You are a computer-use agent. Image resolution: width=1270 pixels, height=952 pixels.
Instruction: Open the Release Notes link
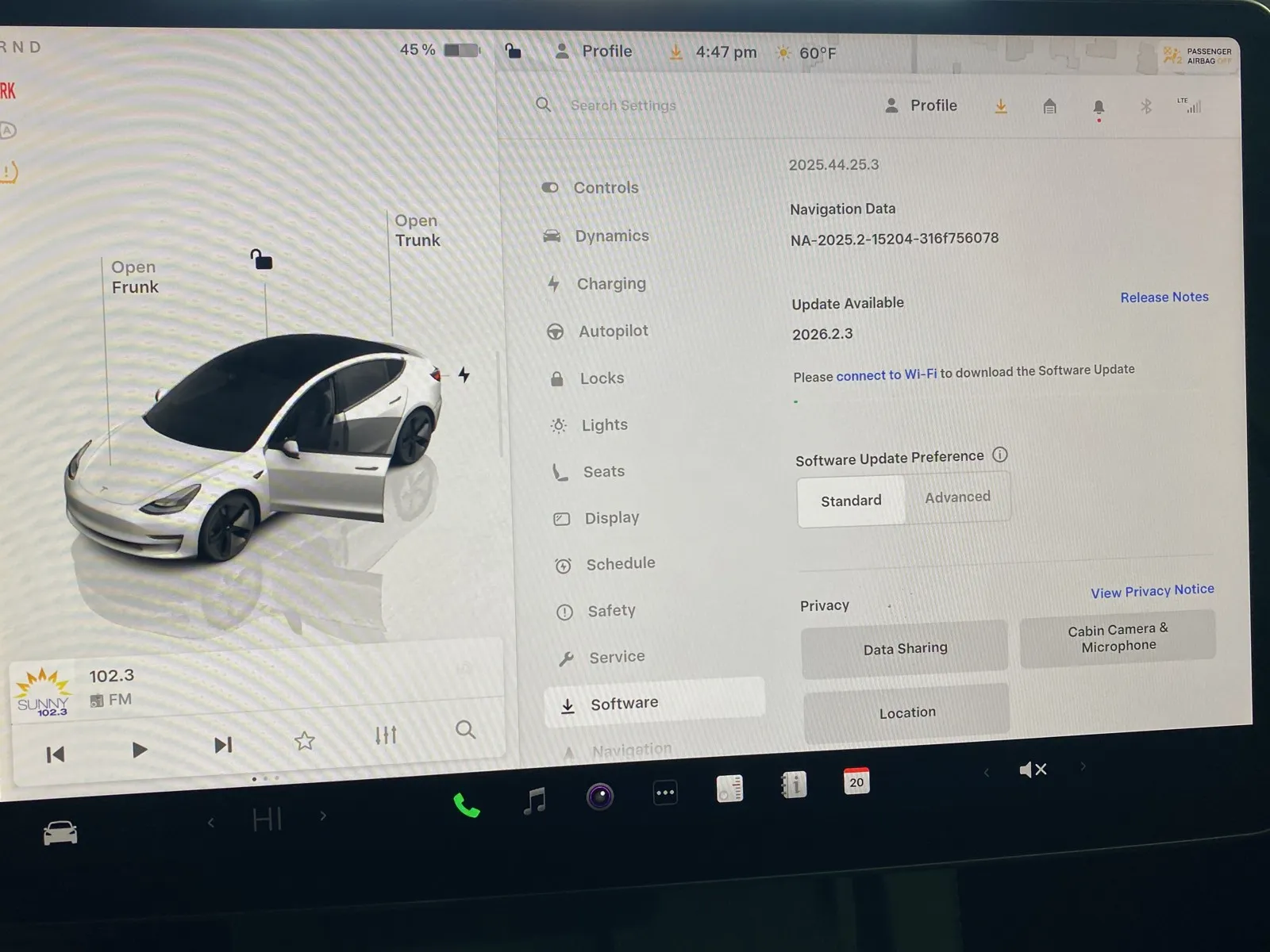1164,297
